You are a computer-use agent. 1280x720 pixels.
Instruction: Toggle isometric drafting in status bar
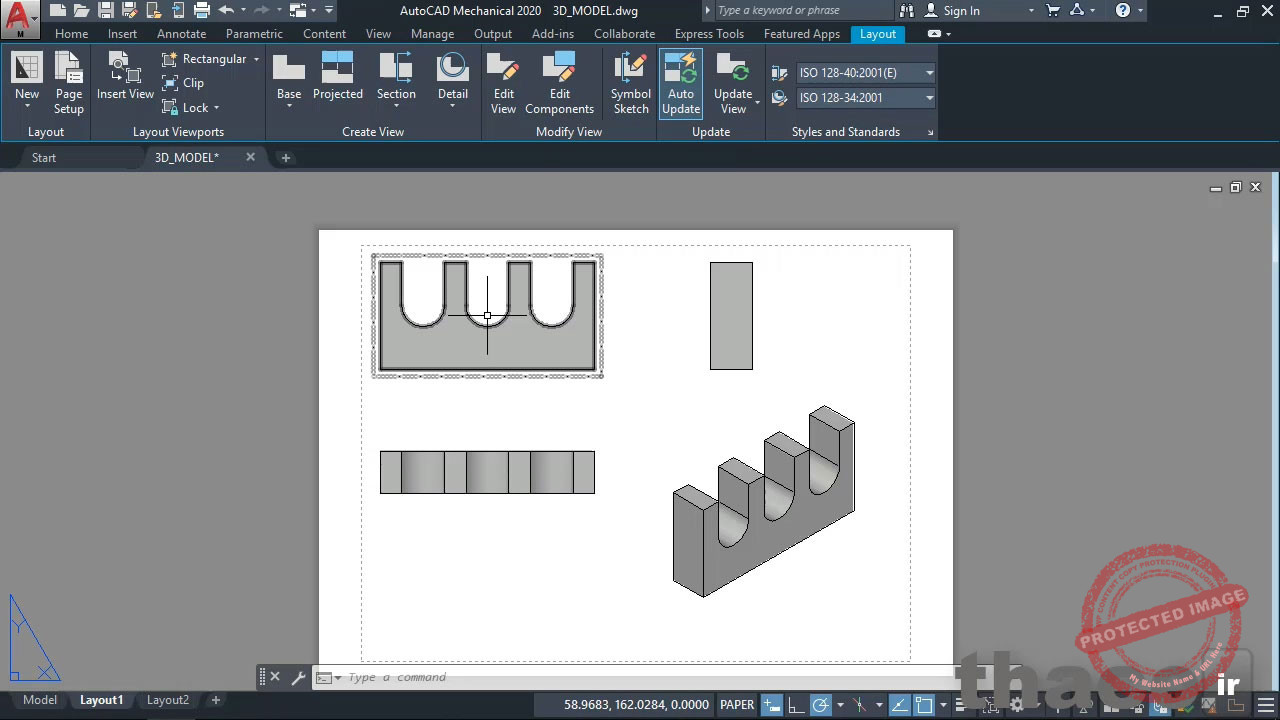click(x=859, y=704)
